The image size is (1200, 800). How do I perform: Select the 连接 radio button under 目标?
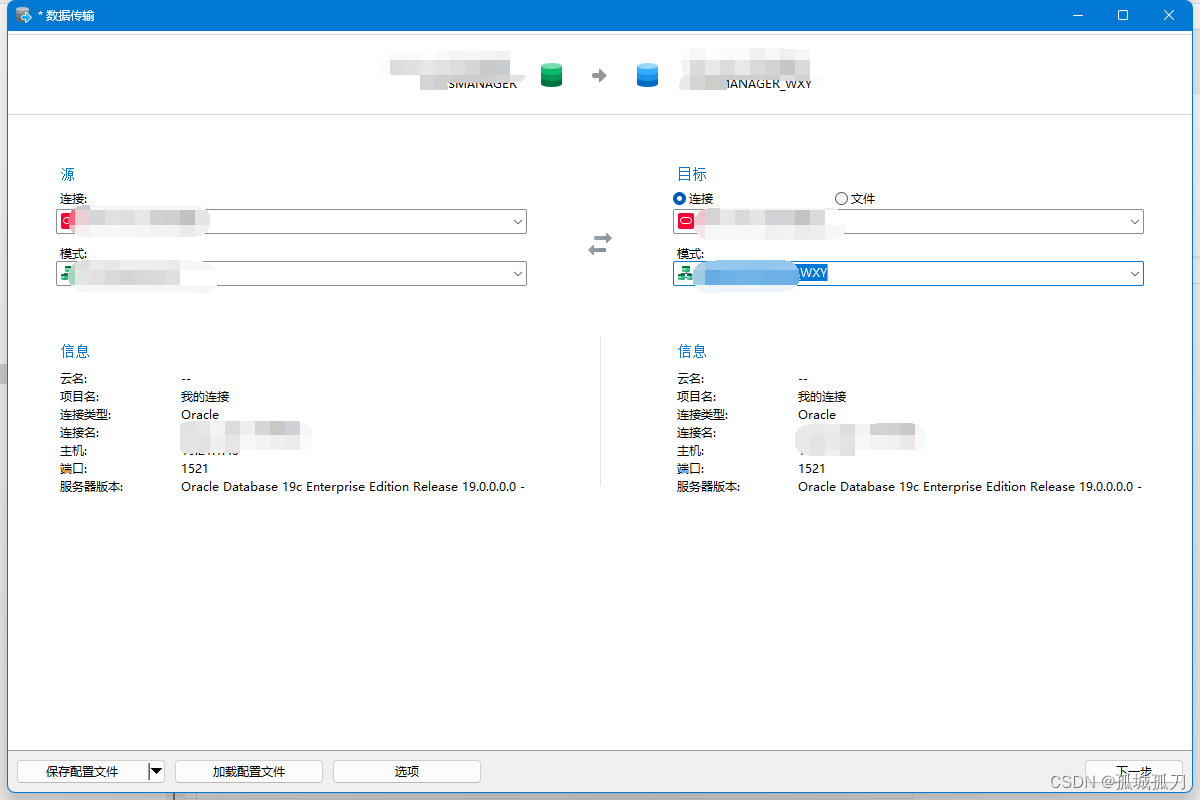(679, 198)
